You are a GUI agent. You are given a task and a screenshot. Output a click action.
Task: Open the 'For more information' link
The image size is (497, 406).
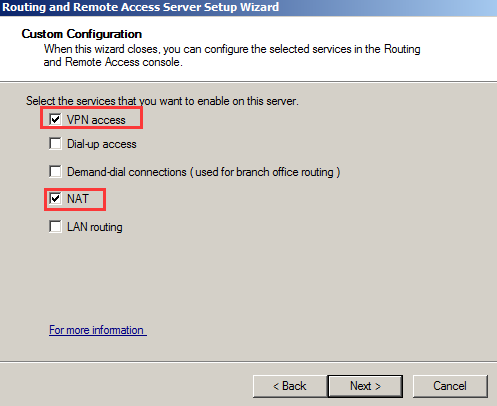(98, 330)
